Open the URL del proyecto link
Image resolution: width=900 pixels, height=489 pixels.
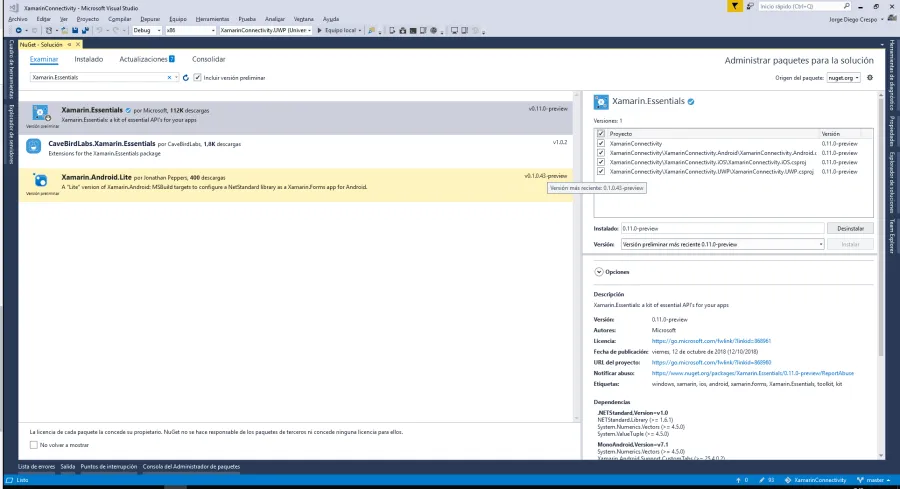(x=711, y=363)
